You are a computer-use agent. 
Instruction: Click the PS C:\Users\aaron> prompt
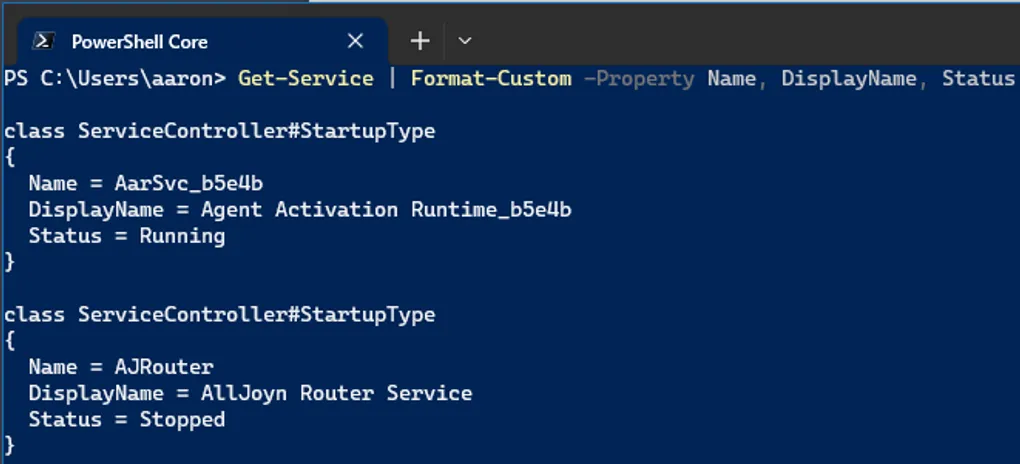pos(115,78)
